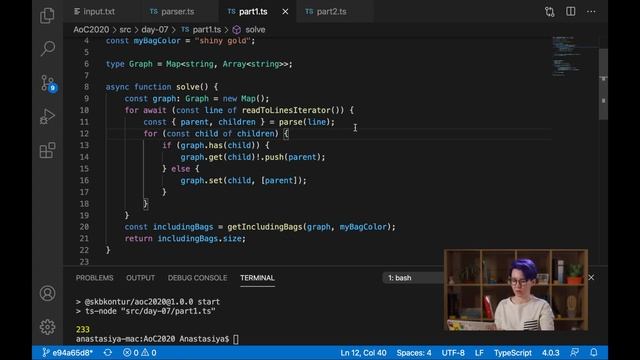Switch to the parser.ts tab

point(172,11)
